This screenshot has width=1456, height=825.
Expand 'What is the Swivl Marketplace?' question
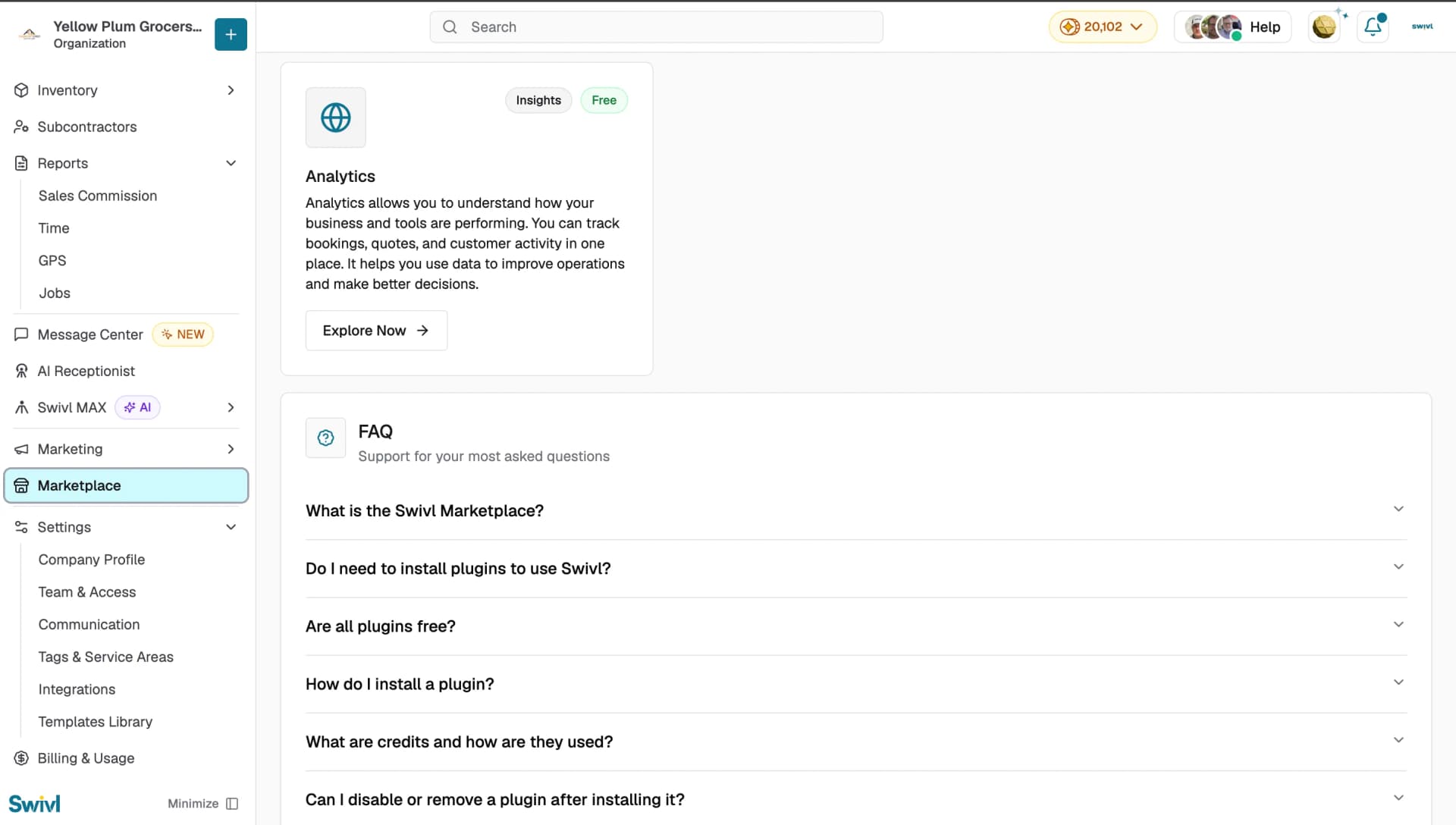tap(855, 511)
